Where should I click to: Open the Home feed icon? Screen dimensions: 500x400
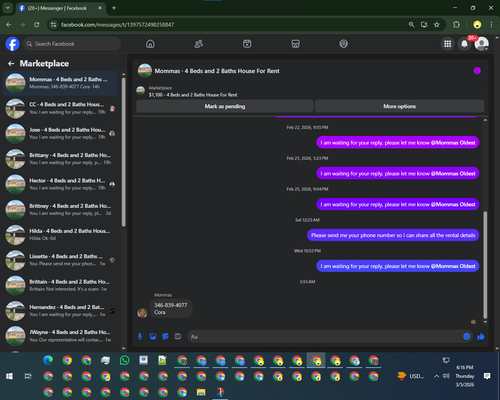point(150,44)
